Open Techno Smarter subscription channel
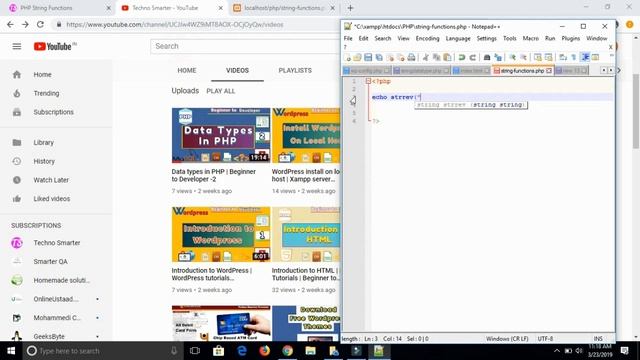Screen dimensions: 640x360 [56, 243]
